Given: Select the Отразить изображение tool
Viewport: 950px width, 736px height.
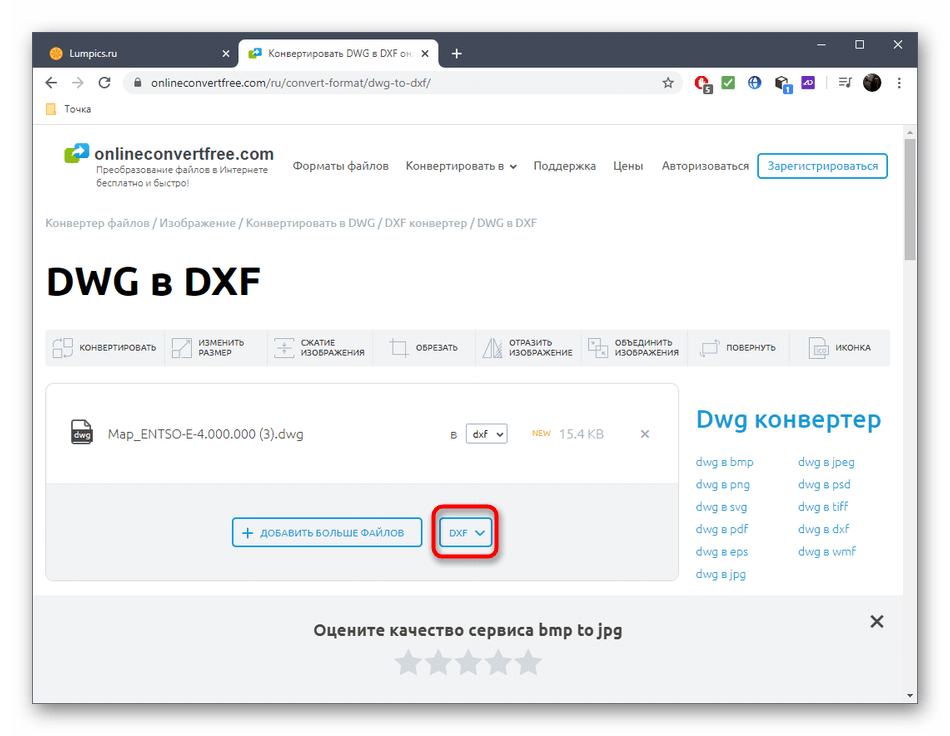Looking at the screenshot, I should point(528,348).
